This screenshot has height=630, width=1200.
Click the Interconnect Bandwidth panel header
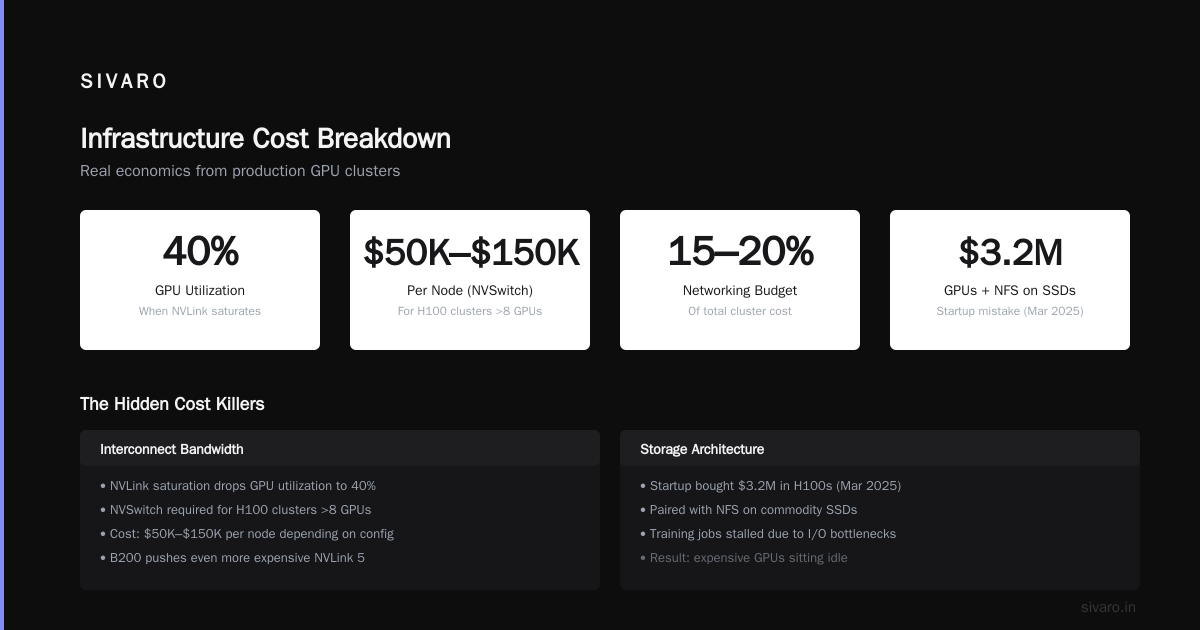click(340, 449)
